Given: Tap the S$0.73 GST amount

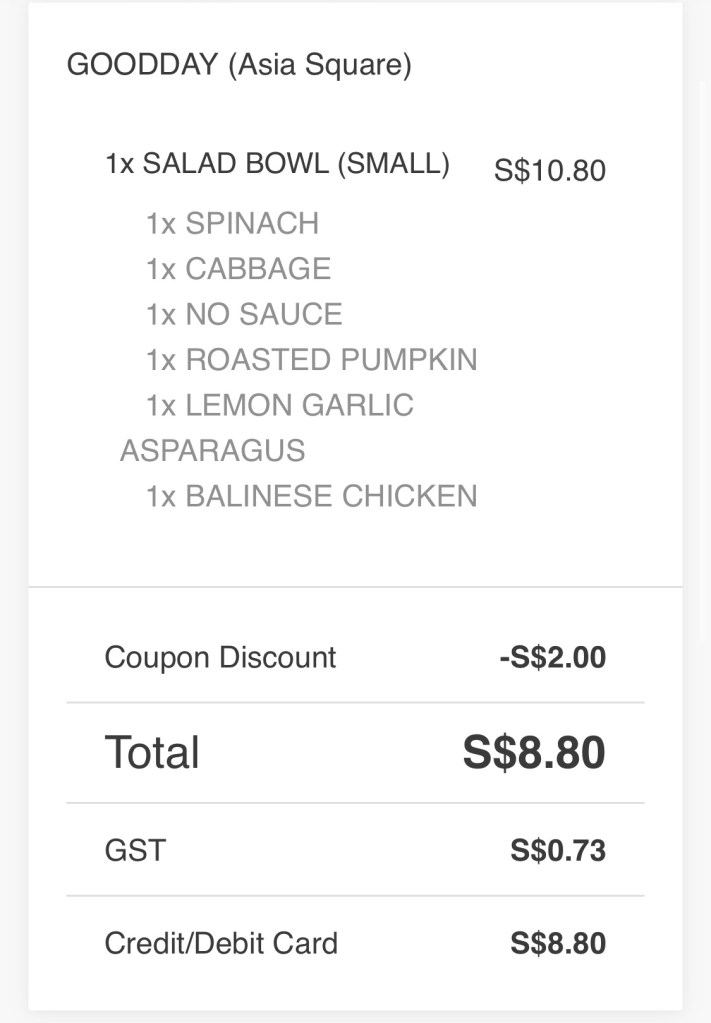Looking at the screenshot, I should pyautogui.click(x=557, y=850).
